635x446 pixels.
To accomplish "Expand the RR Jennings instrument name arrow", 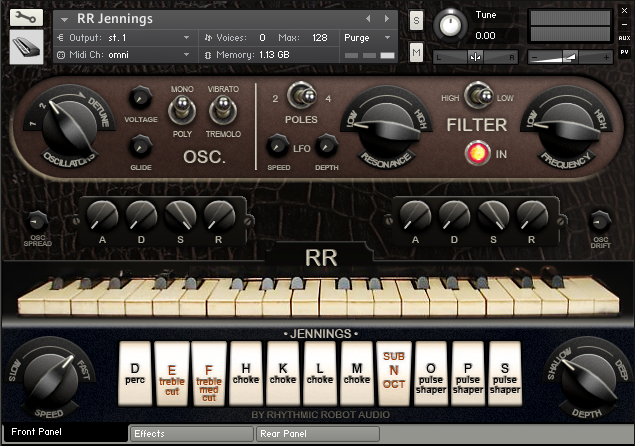I will pyautogui.click(x=64, y=19).
